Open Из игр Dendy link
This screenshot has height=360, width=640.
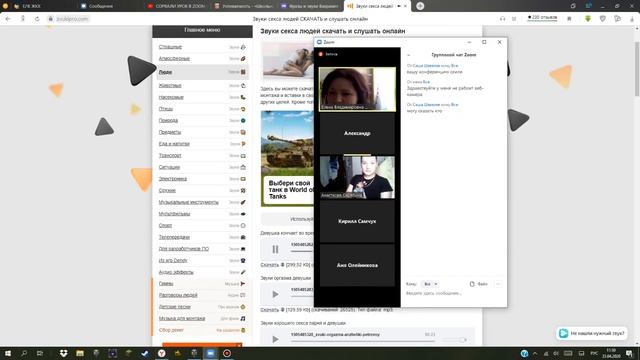pyautogui.click(x=173, y=260)
